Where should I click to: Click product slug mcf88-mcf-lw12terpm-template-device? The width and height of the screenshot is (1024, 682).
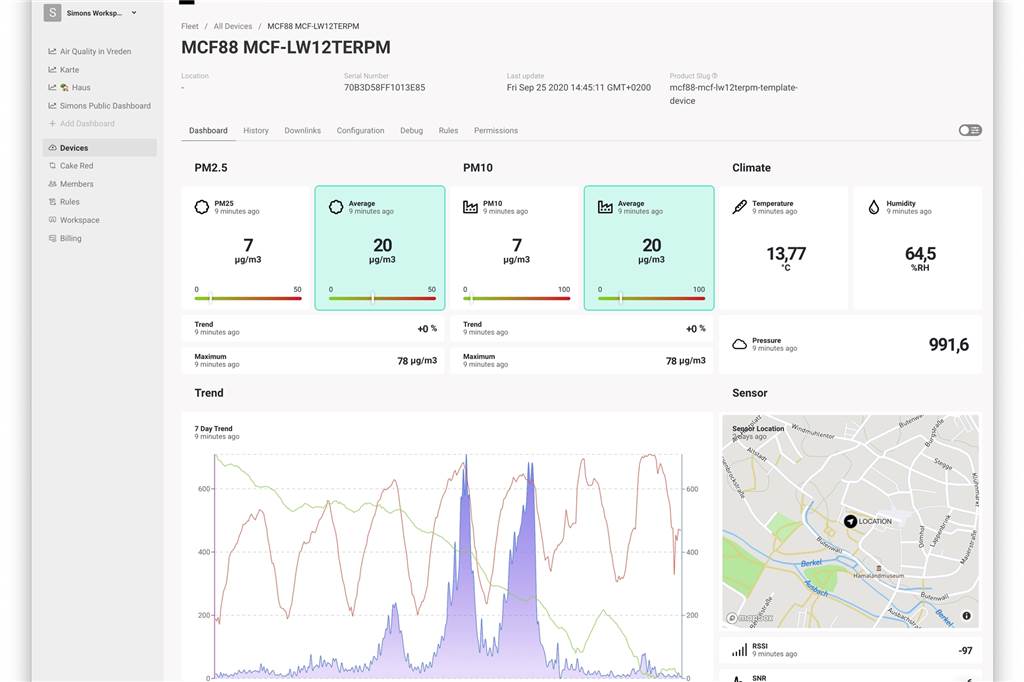click(x=733, y=94)
